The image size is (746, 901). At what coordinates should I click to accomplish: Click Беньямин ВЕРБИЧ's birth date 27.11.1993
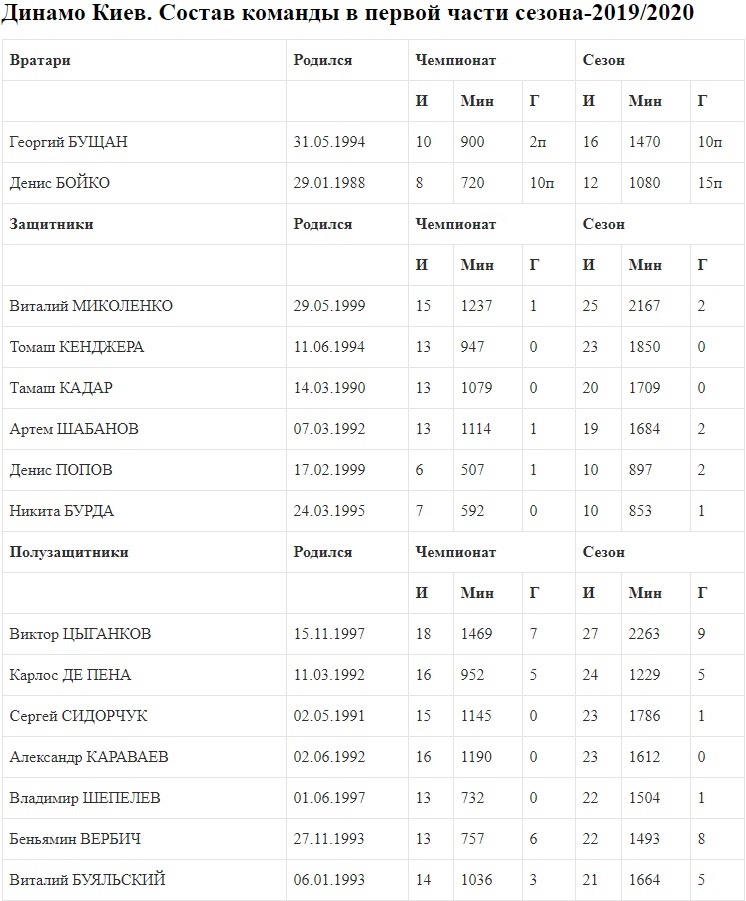tap(329, 839)
